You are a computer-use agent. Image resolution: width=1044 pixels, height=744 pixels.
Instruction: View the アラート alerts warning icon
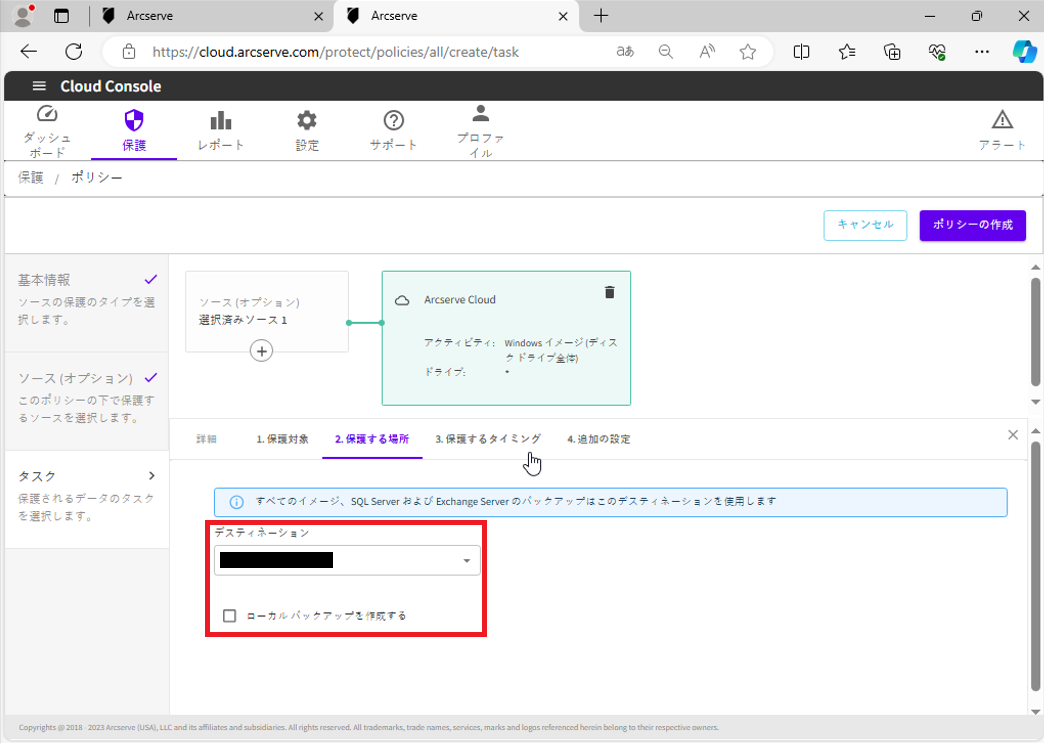click(1002, 121)
